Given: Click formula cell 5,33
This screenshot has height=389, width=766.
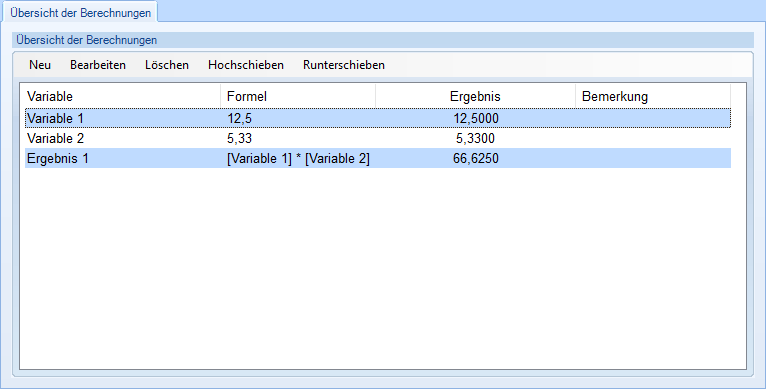Looking at the screenshot, I should pyautogui.click(x=239, y=138).
